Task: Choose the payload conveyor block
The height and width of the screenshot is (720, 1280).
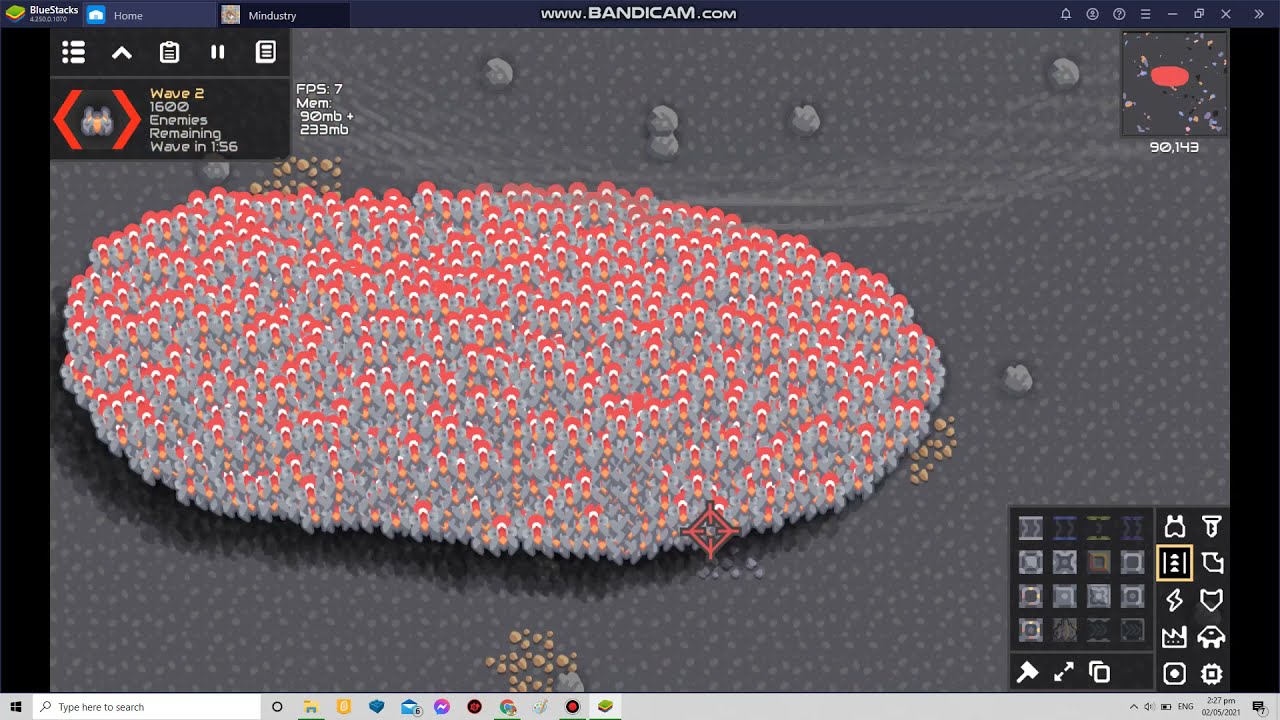Action: click(x=1099, y=630)
